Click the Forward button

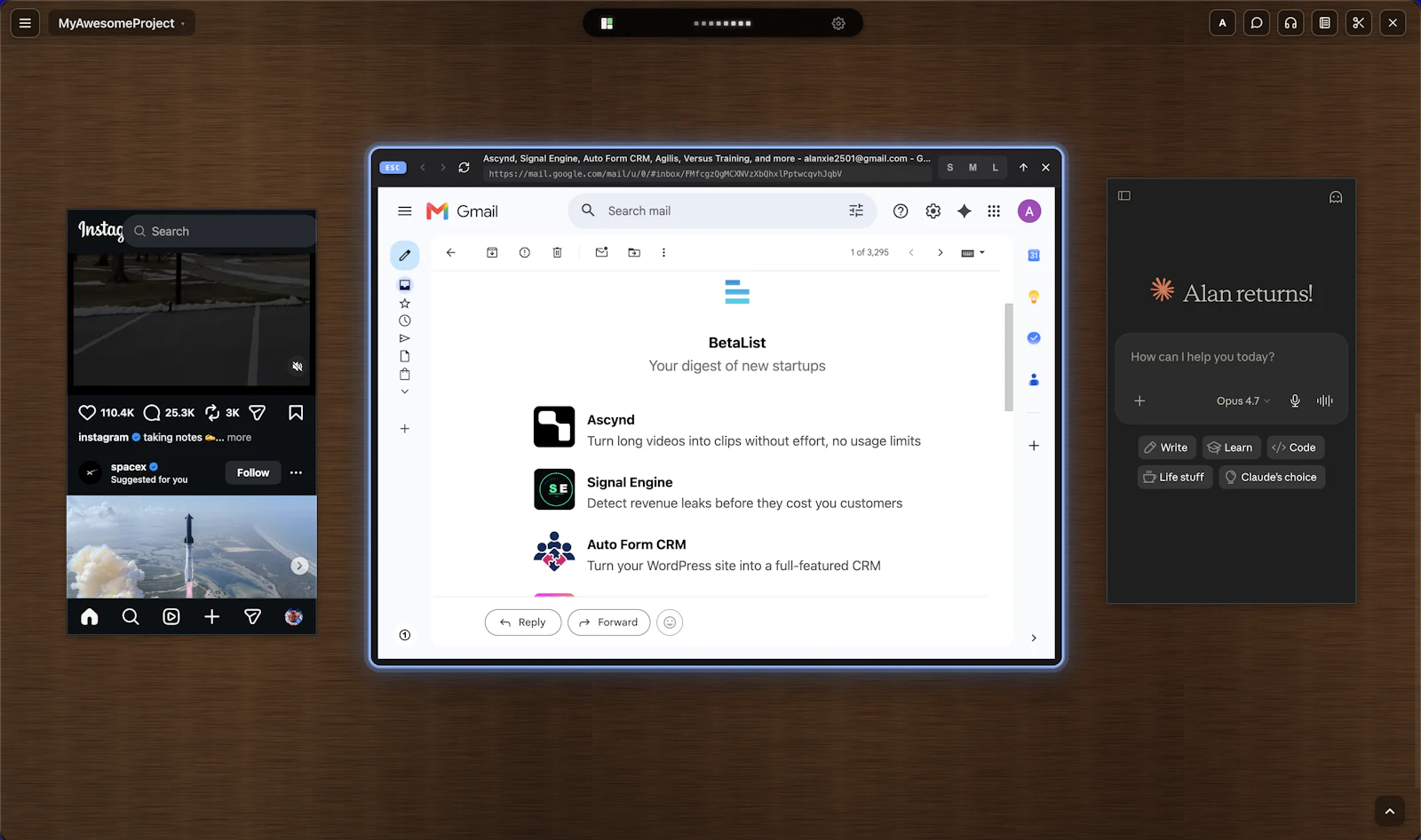[609, 622]
